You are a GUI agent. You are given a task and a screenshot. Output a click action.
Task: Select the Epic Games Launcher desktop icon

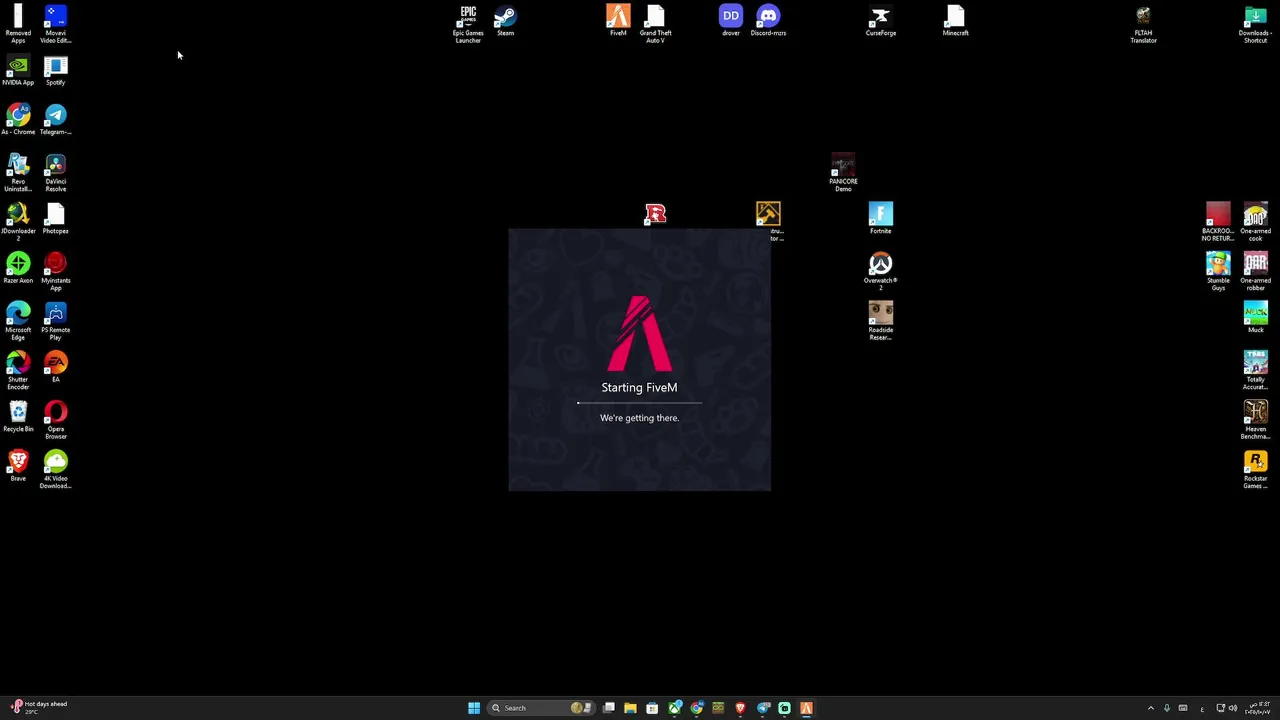[x=468, y=24]
